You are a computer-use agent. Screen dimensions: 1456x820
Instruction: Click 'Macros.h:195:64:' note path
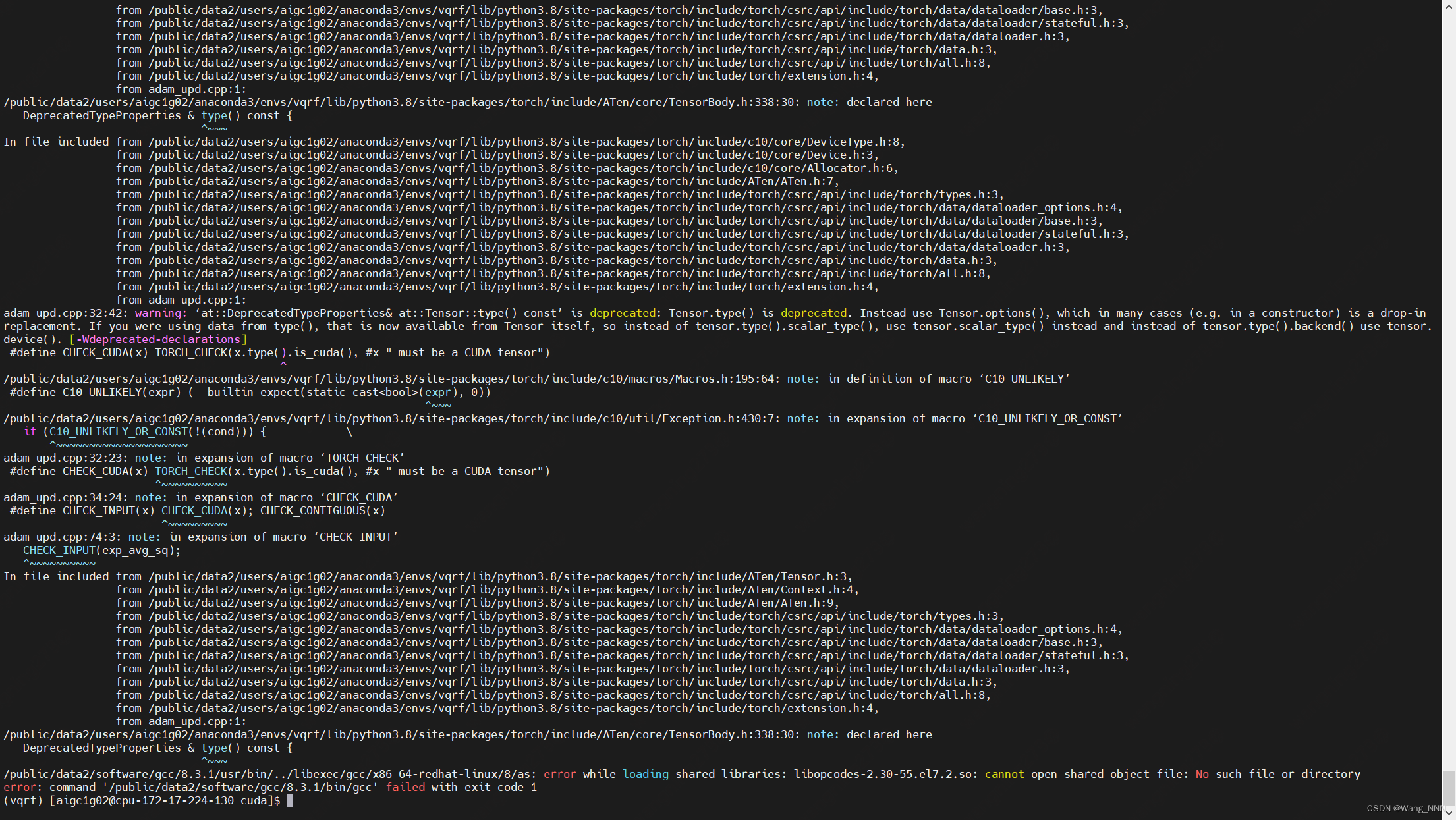(727, 379)
